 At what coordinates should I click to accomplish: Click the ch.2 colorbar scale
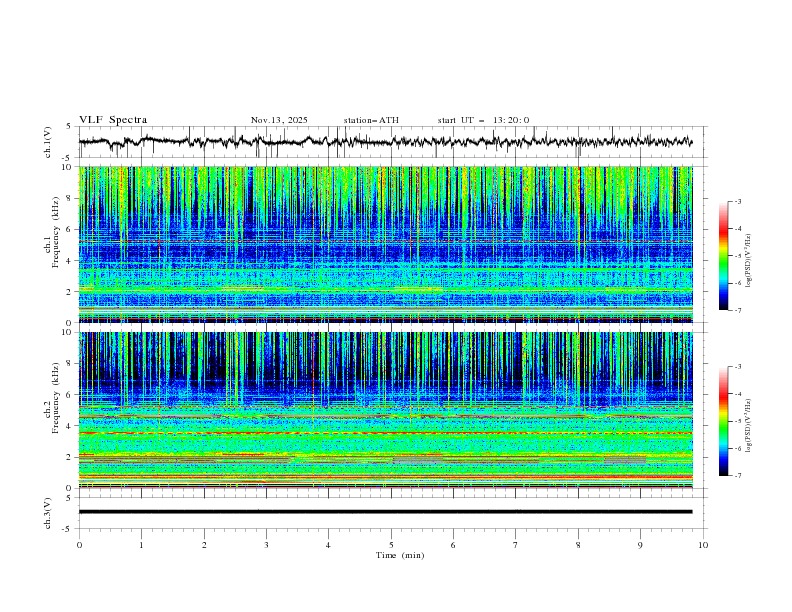[x=723, y=421]
